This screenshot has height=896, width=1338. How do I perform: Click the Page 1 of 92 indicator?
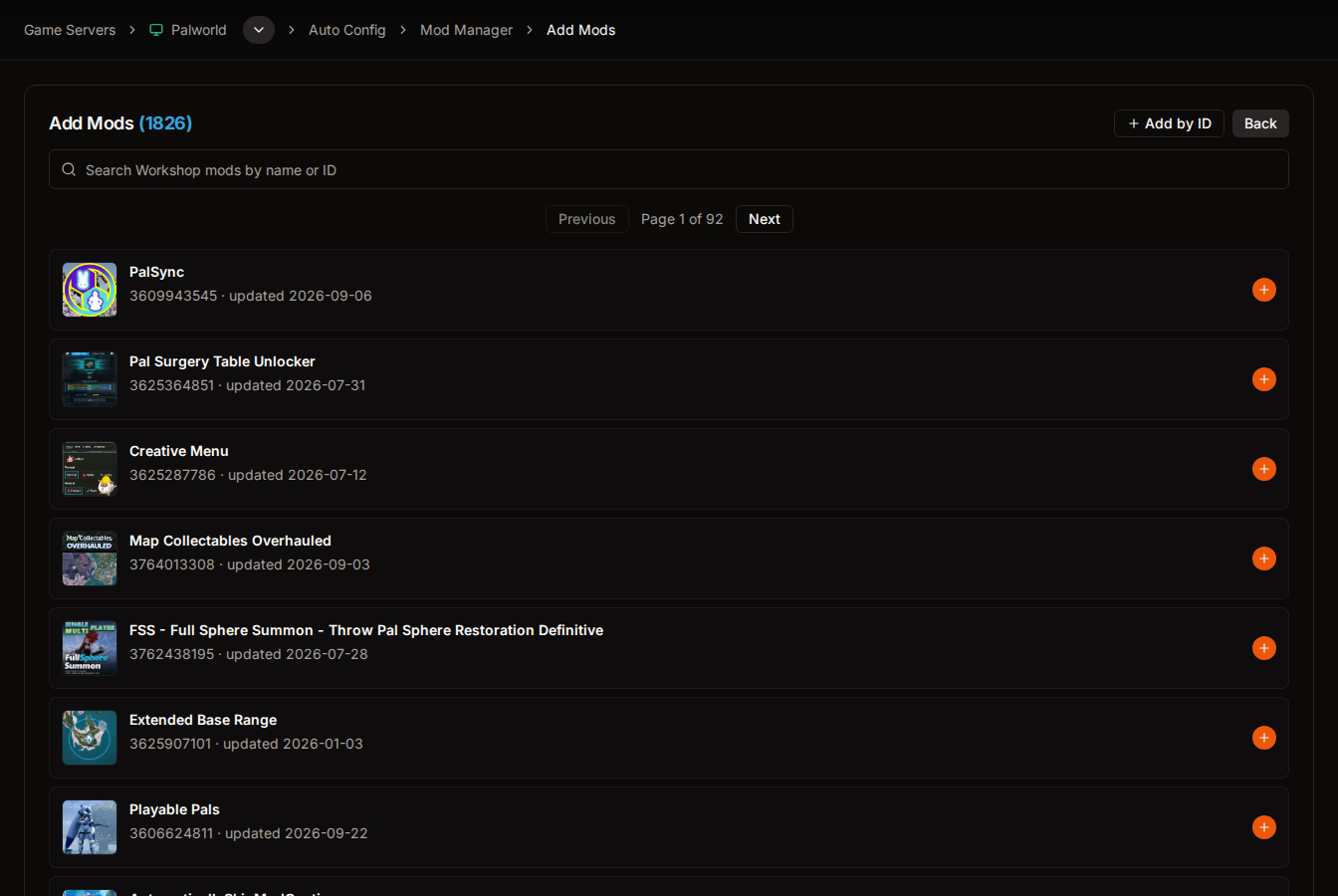coord(682,219)
